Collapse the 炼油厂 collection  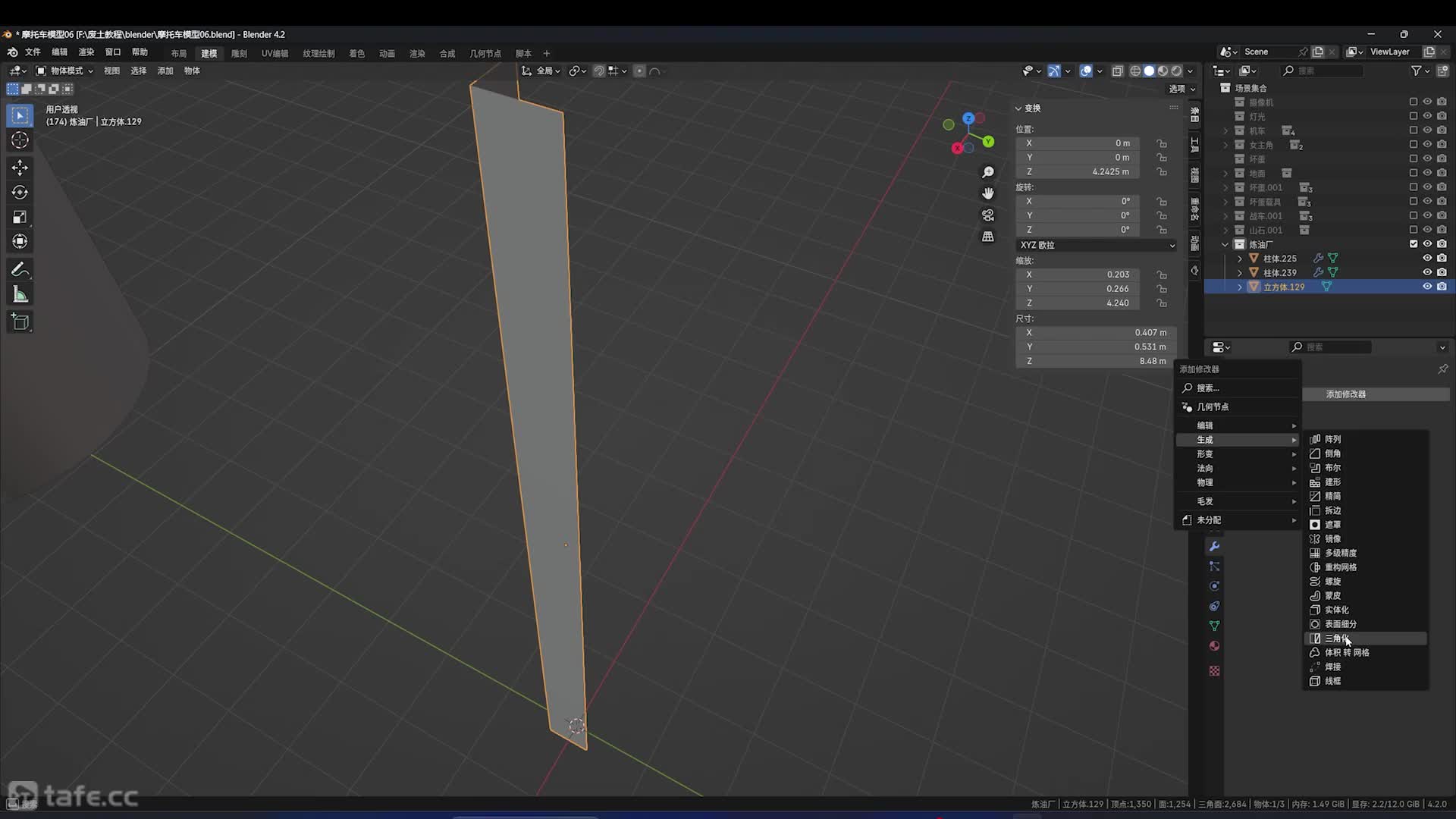click(1225, 244)
